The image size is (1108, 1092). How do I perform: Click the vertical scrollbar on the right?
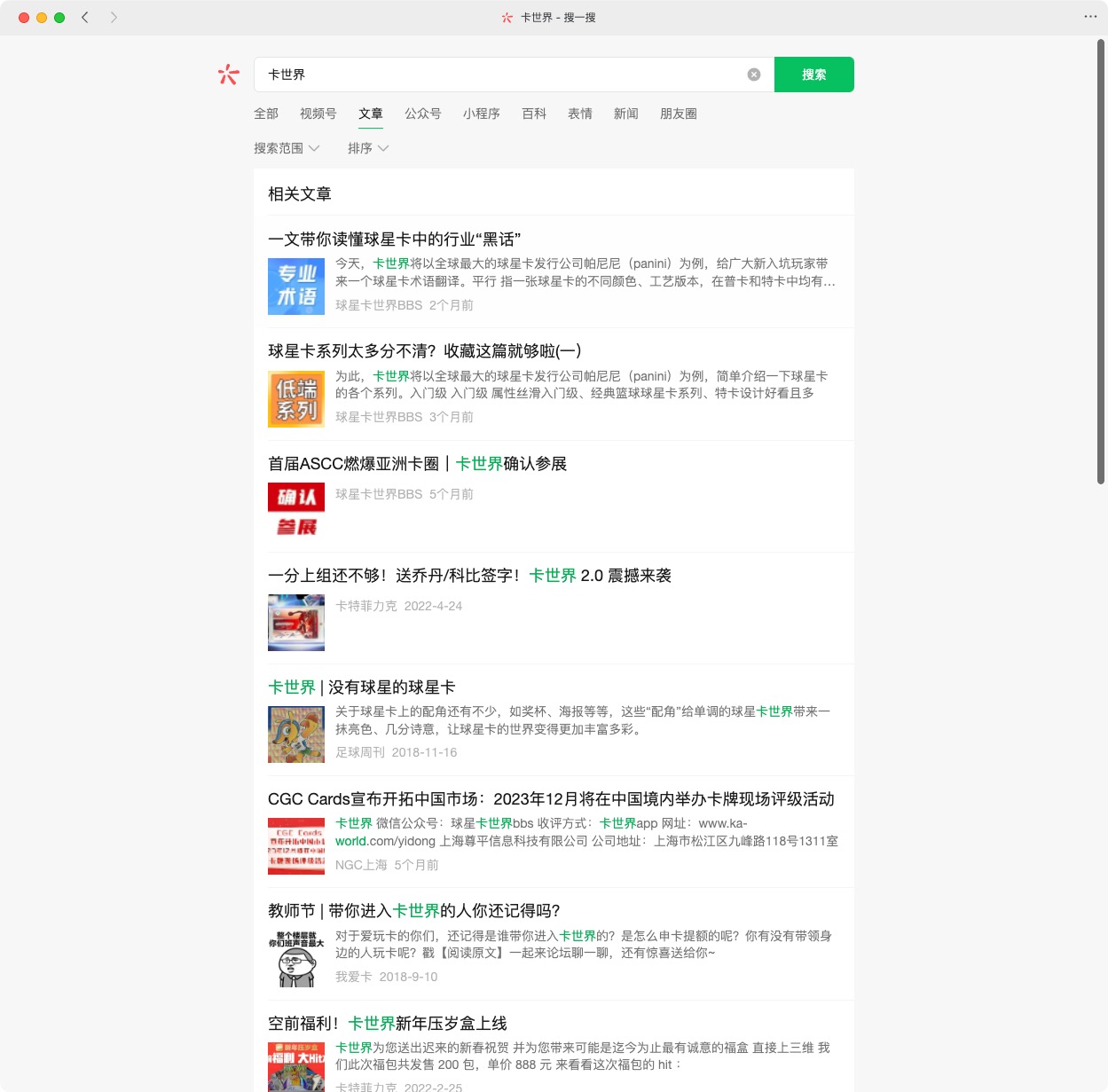pyautogui.click(x=1101, y=262)
